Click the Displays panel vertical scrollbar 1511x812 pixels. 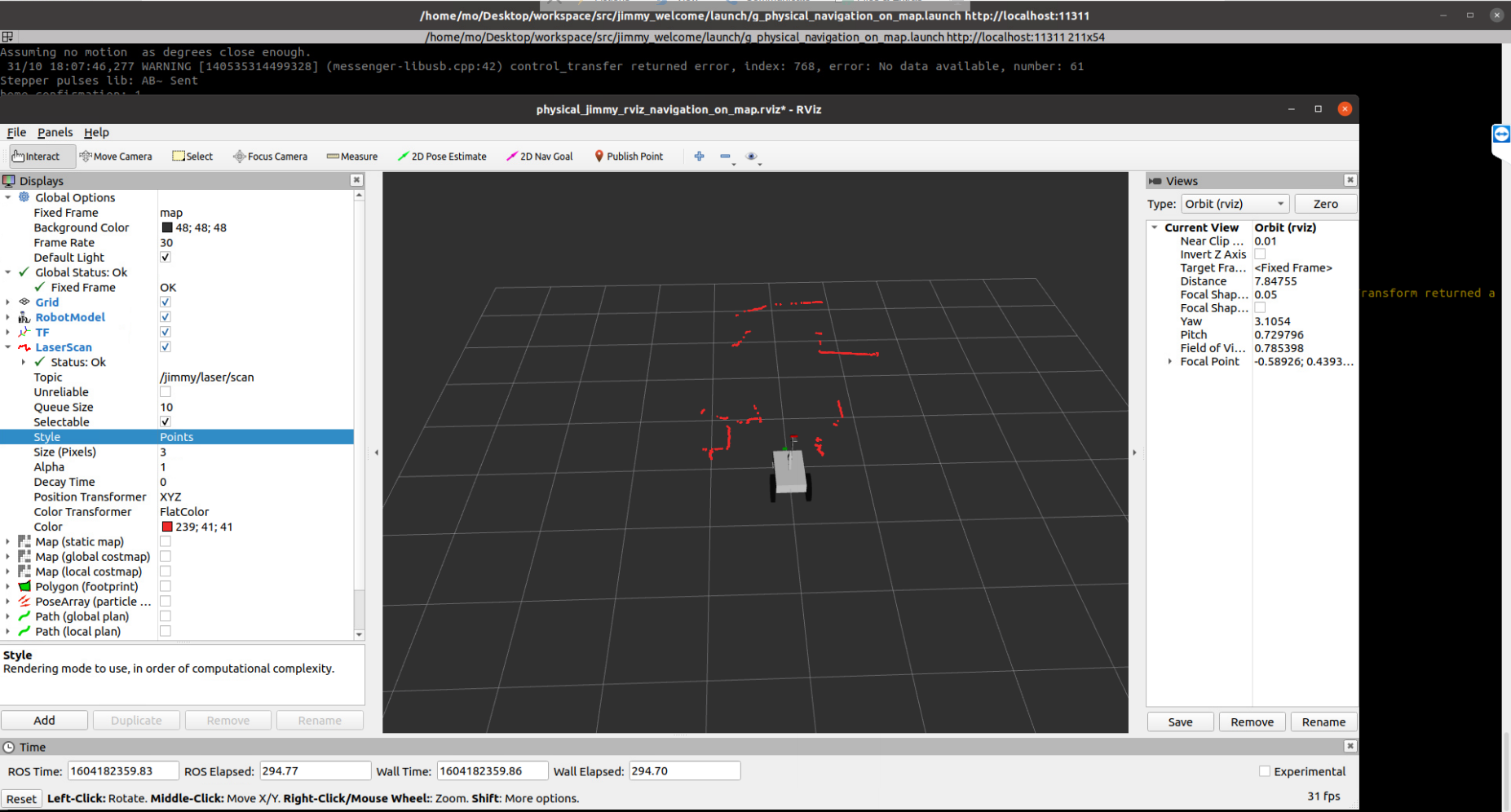coord(359,415)
